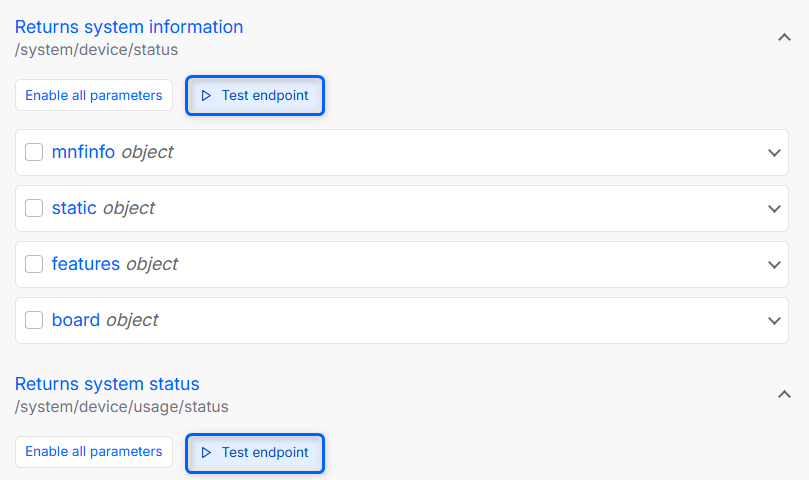
Task: Enable the mnfinfo object checkbox
Action: click(34, 152)
